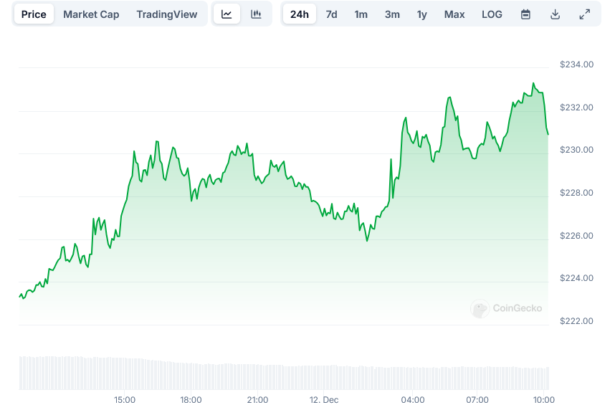The width and height of the screenshot is (615, 410).
Task: Select the Price tab
Action: pyautogui.click(x=34, y=15)
